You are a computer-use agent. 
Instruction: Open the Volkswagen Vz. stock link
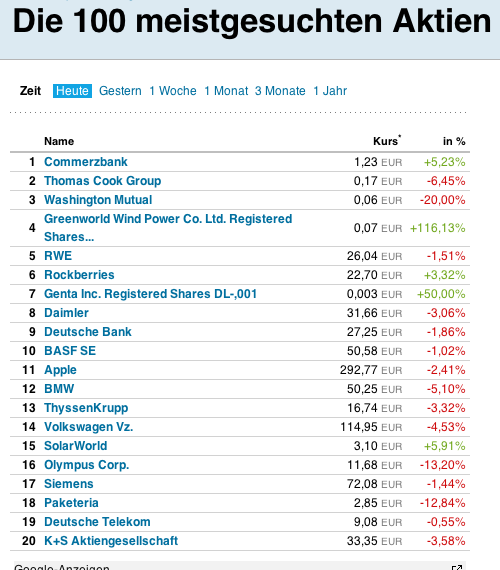pyautogui.click(x=89, y=427)
